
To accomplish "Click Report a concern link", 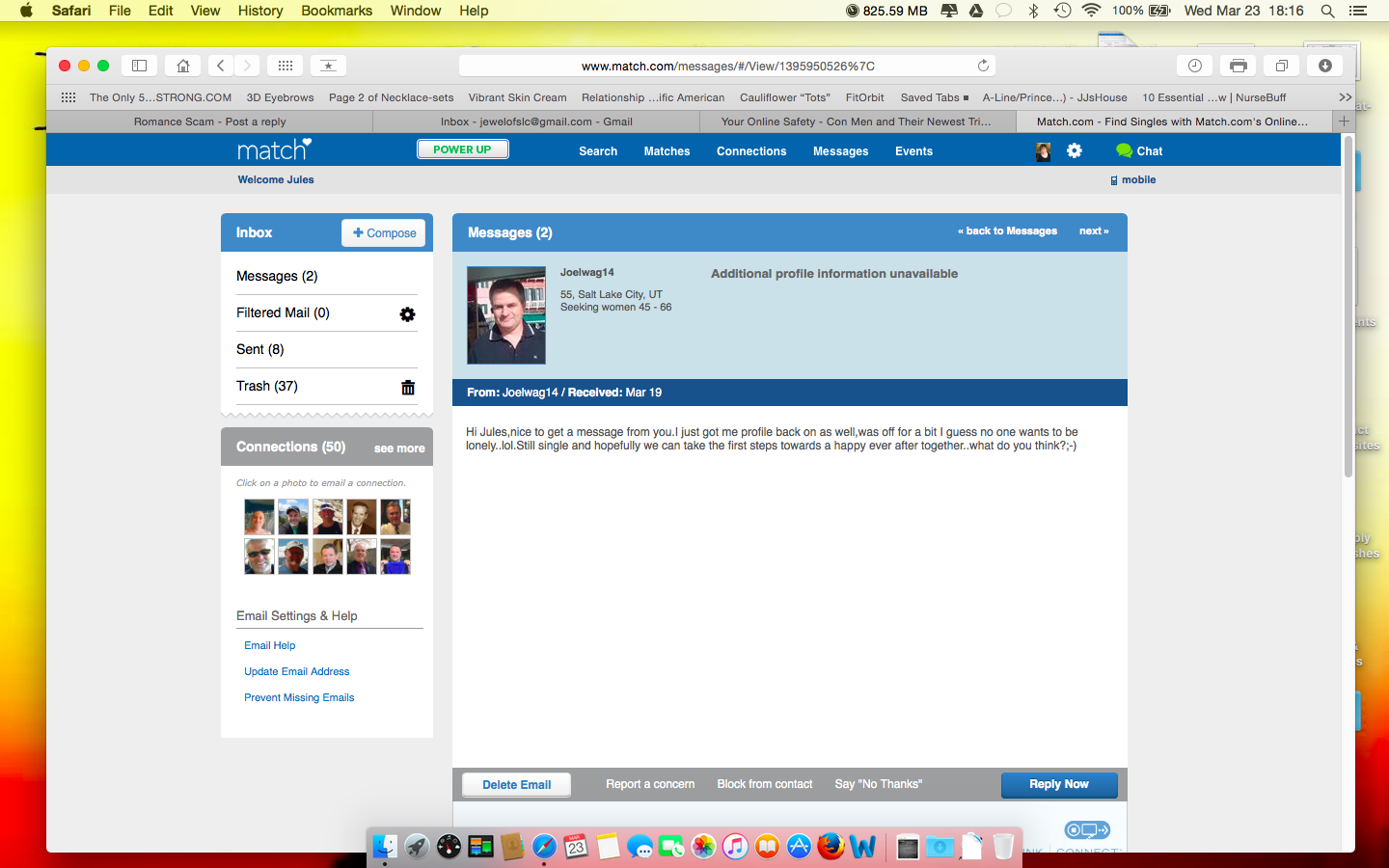I will coord(650,784).
